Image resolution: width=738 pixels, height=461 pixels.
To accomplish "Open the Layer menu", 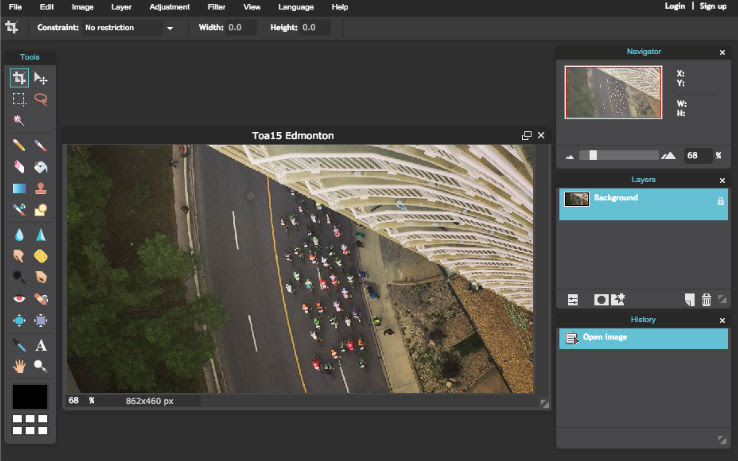I will coord(121,7).
